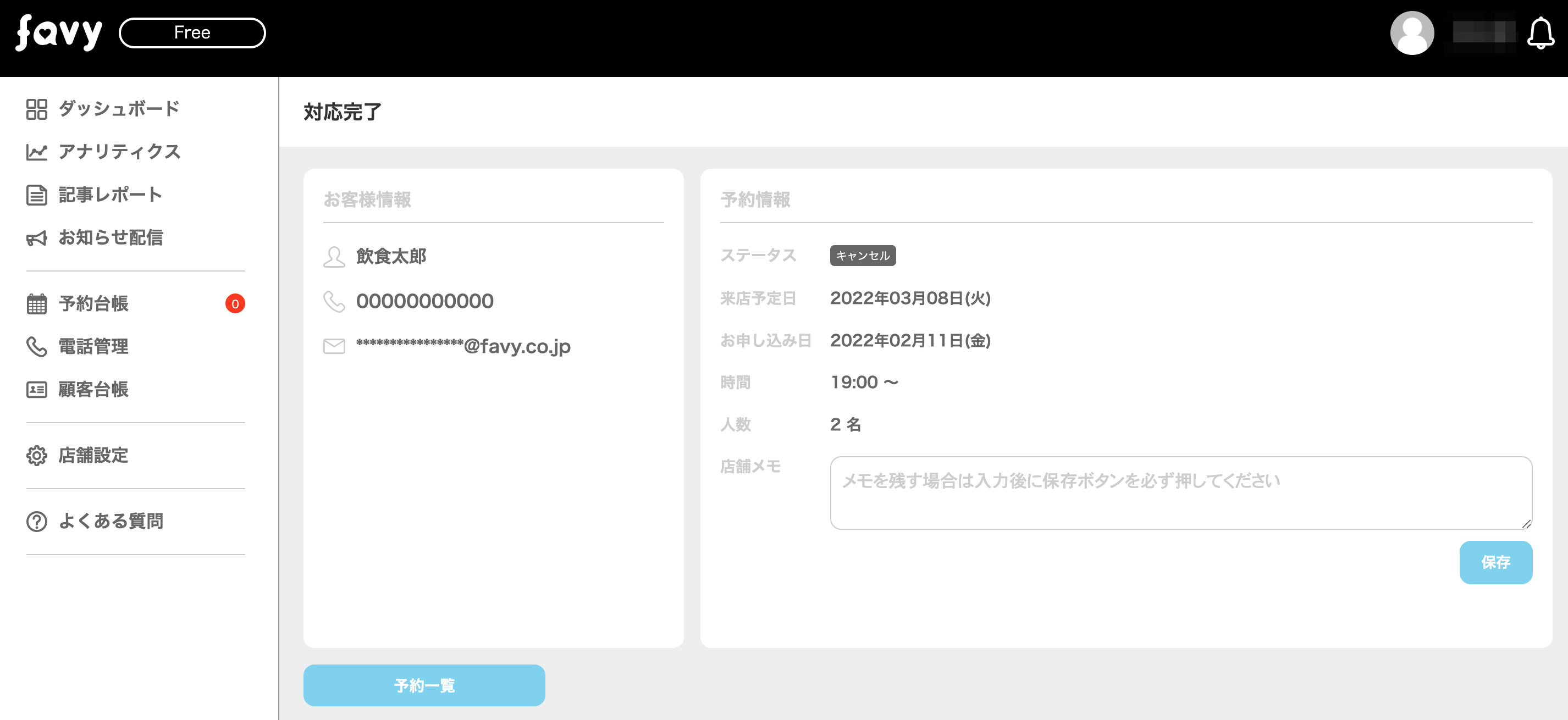Click the customer email address
This screenshot has height=720, width=1568.
point(462,346)
